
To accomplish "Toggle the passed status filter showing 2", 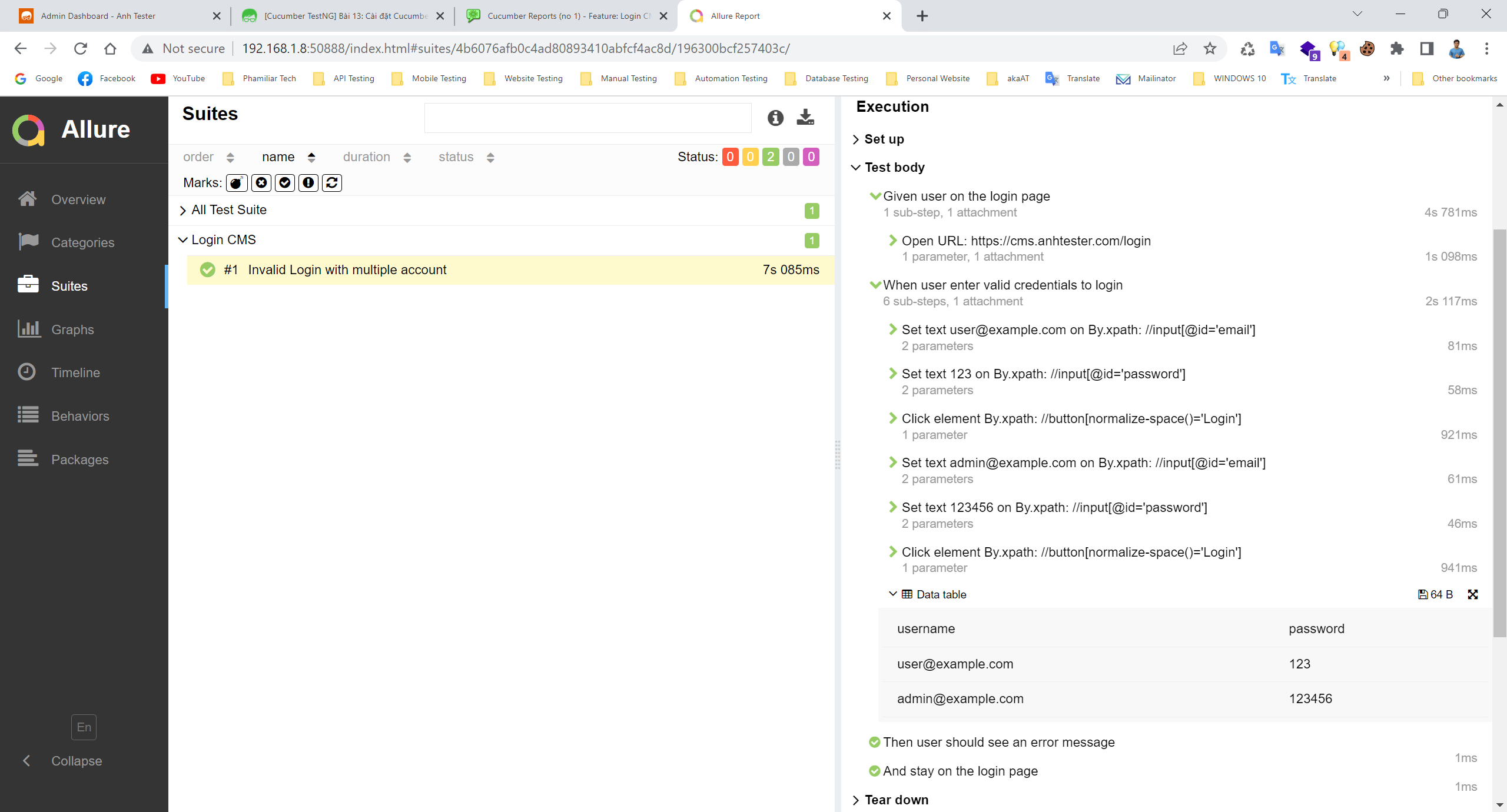I will (771, 157).
